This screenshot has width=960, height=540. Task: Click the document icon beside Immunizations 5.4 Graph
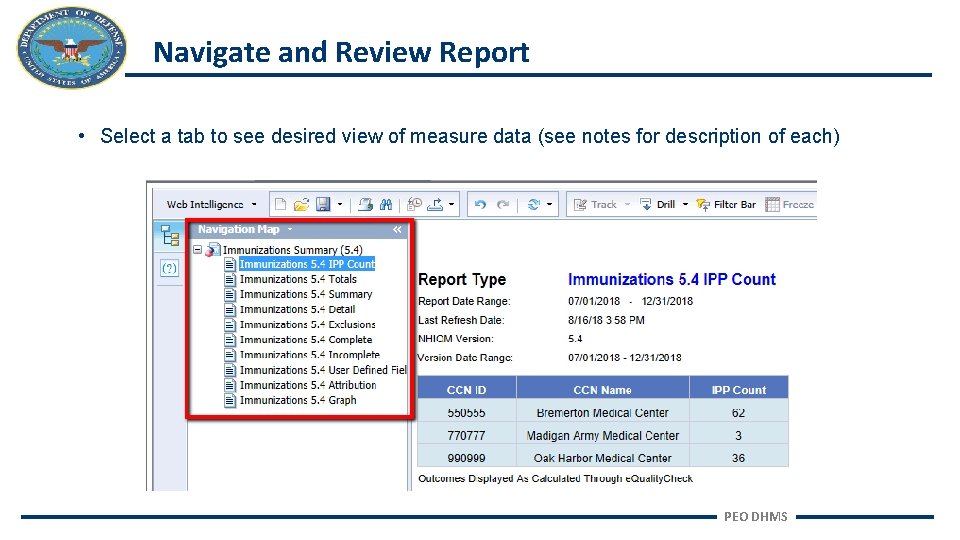(x=230, y=400)
